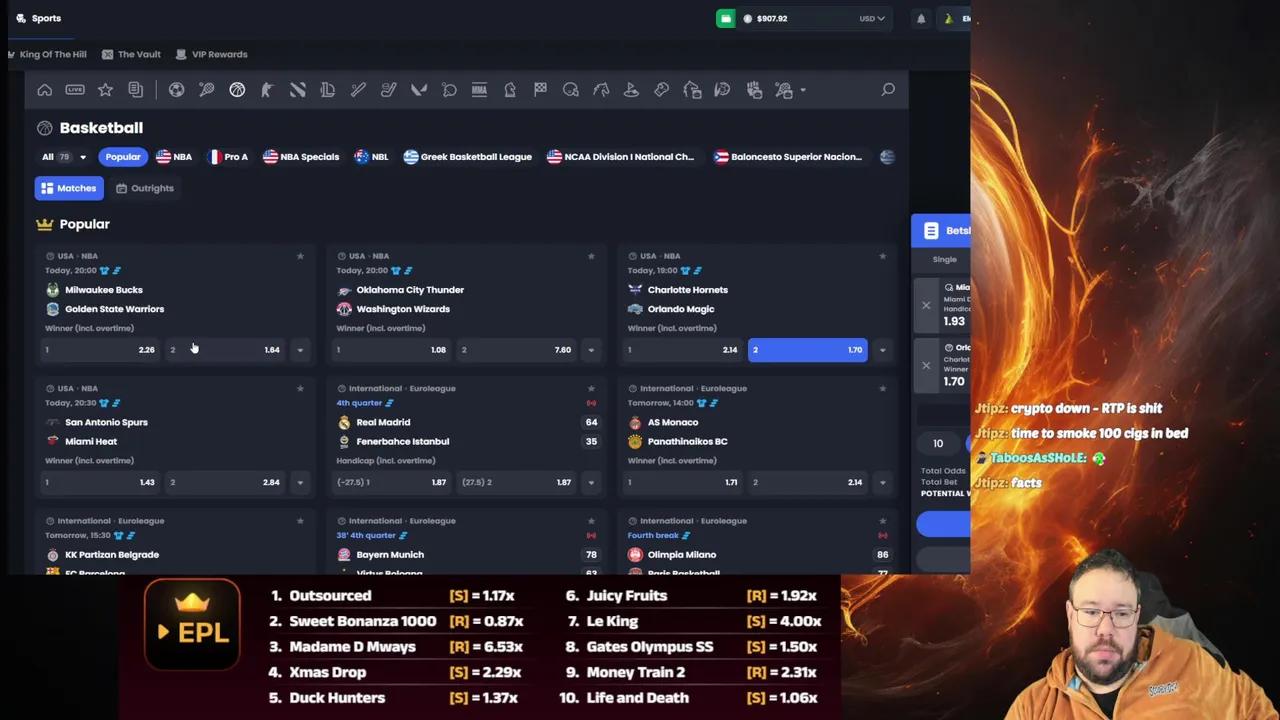Open the VIP Rewards link

[211, 54]
